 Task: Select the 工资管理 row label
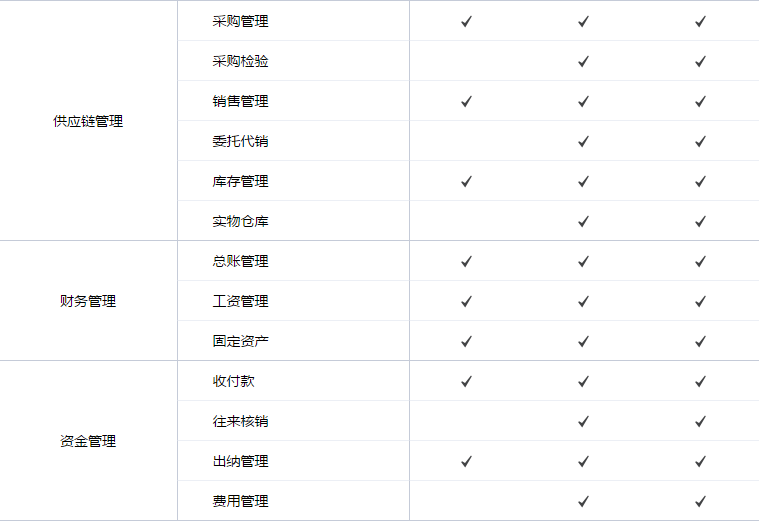coord(240,301)
